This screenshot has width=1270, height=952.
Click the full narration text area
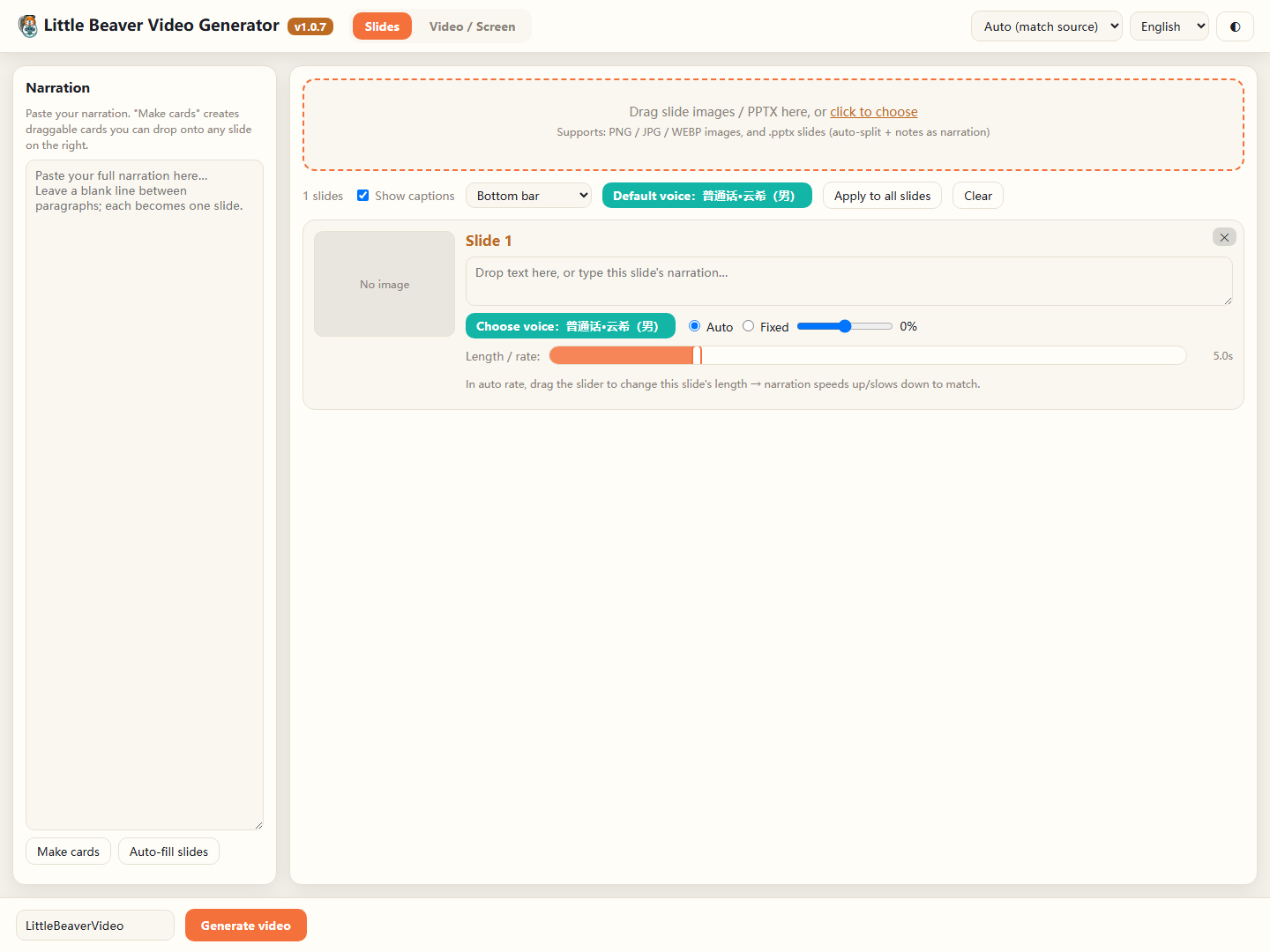[145, 495]
